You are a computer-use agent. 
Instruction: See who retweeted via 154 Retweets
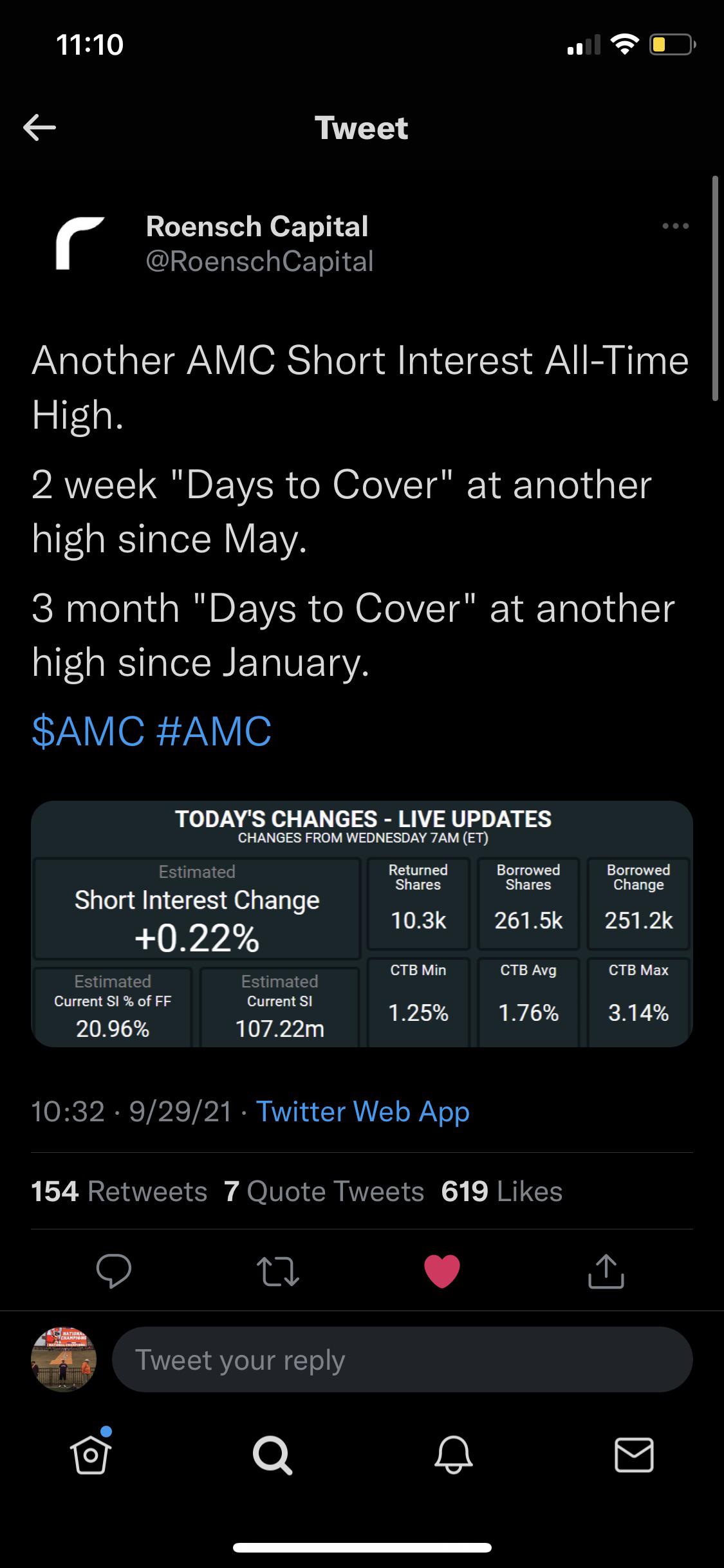click(x=118, y=1191)
